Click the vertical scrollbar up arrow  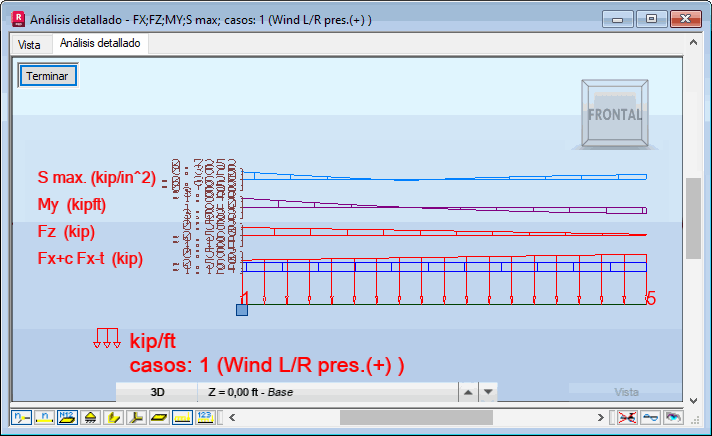point(693,42)
